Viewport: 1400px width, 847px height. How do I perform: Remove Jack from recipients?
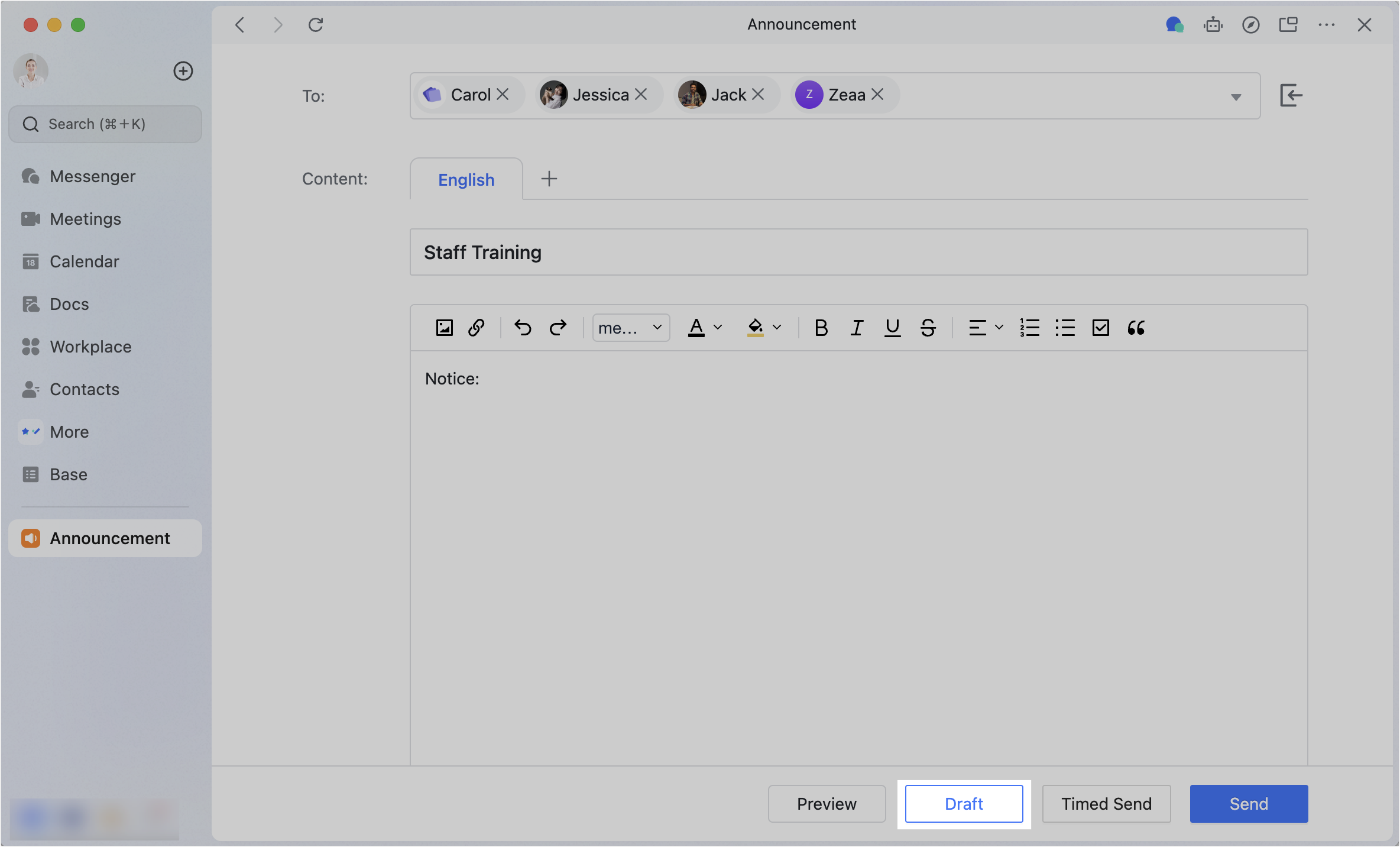click(x=758, y=95)
